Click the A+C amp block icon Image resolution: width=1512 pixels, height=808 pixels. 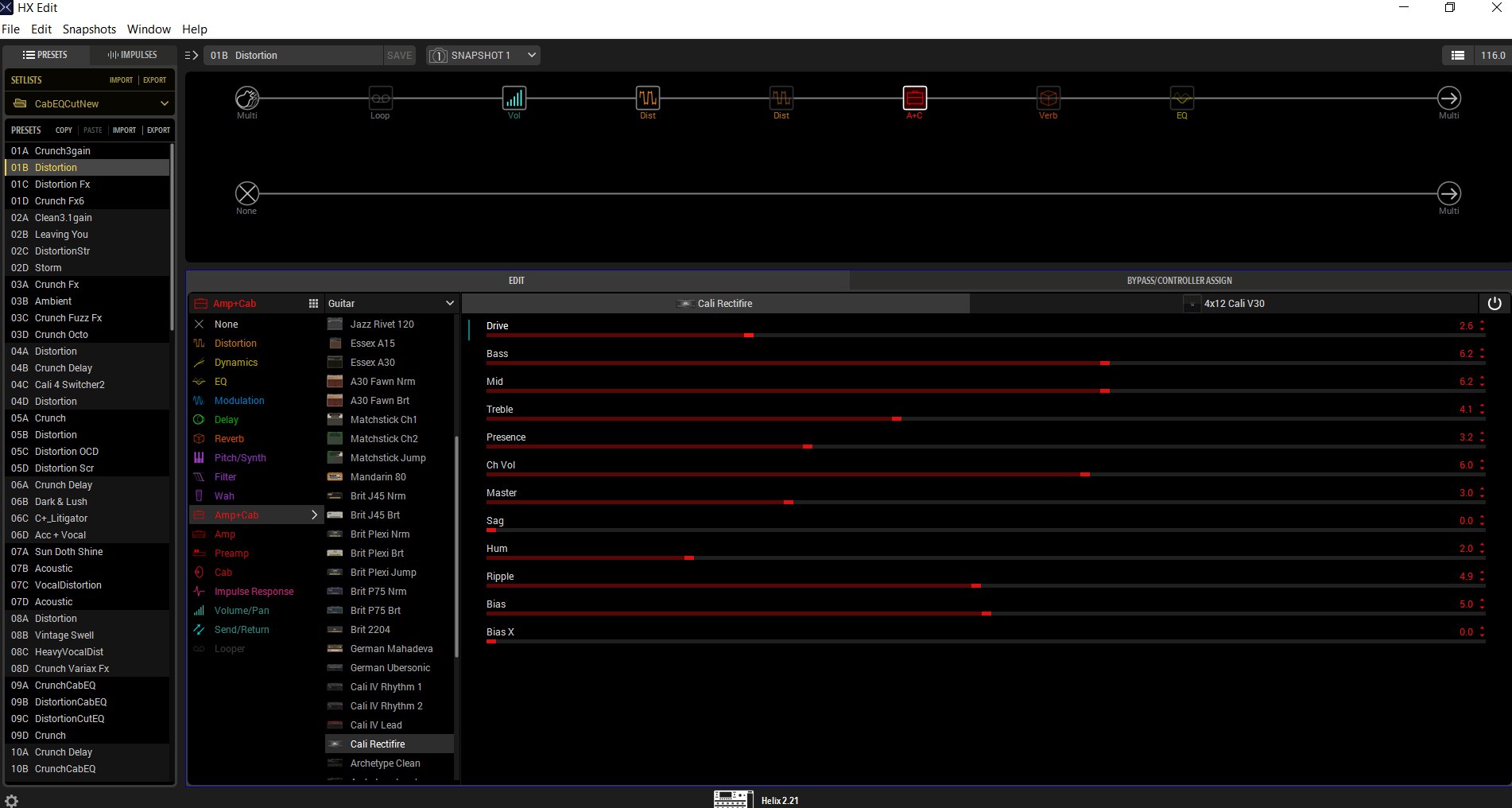[914, 99]
